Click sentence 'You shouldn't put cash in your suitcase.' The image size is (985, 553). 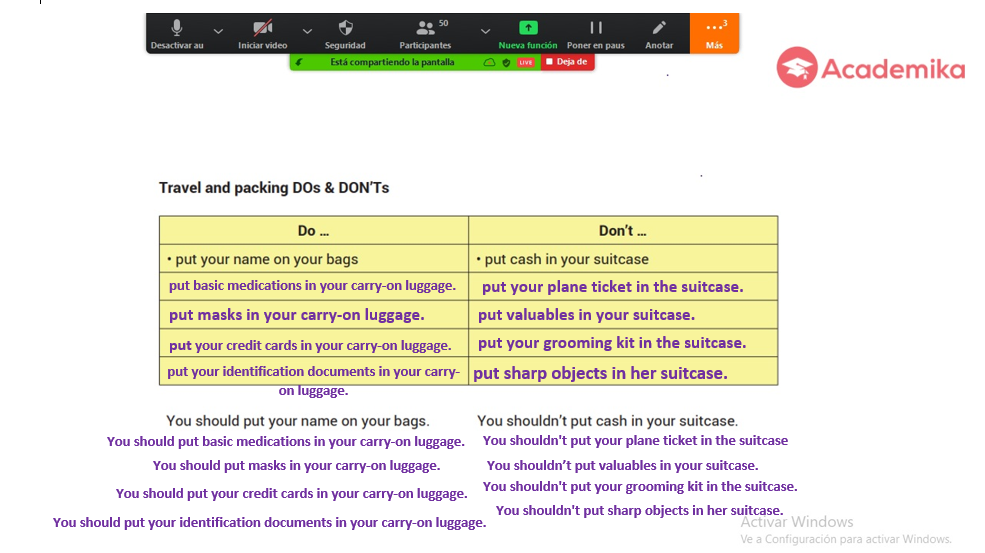coord(607,421)
